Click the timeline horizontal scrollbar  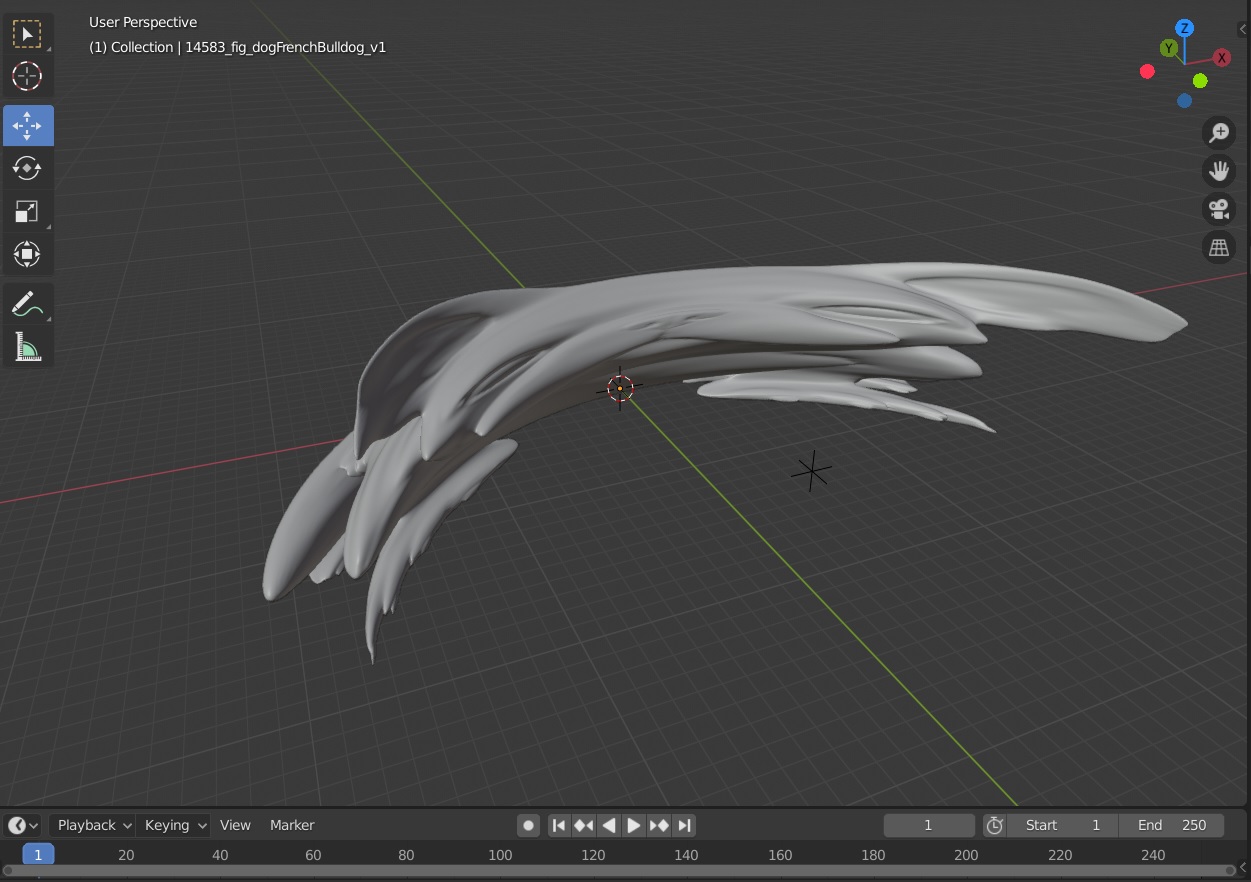(619, 870)
